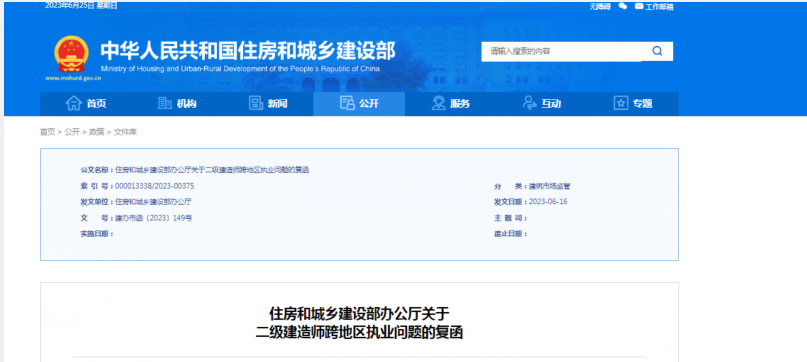This screenshot has width=807, height=362.
Task: Click the site title 中华人民共和国住房和城乡建设部
Action: (248, 50)
